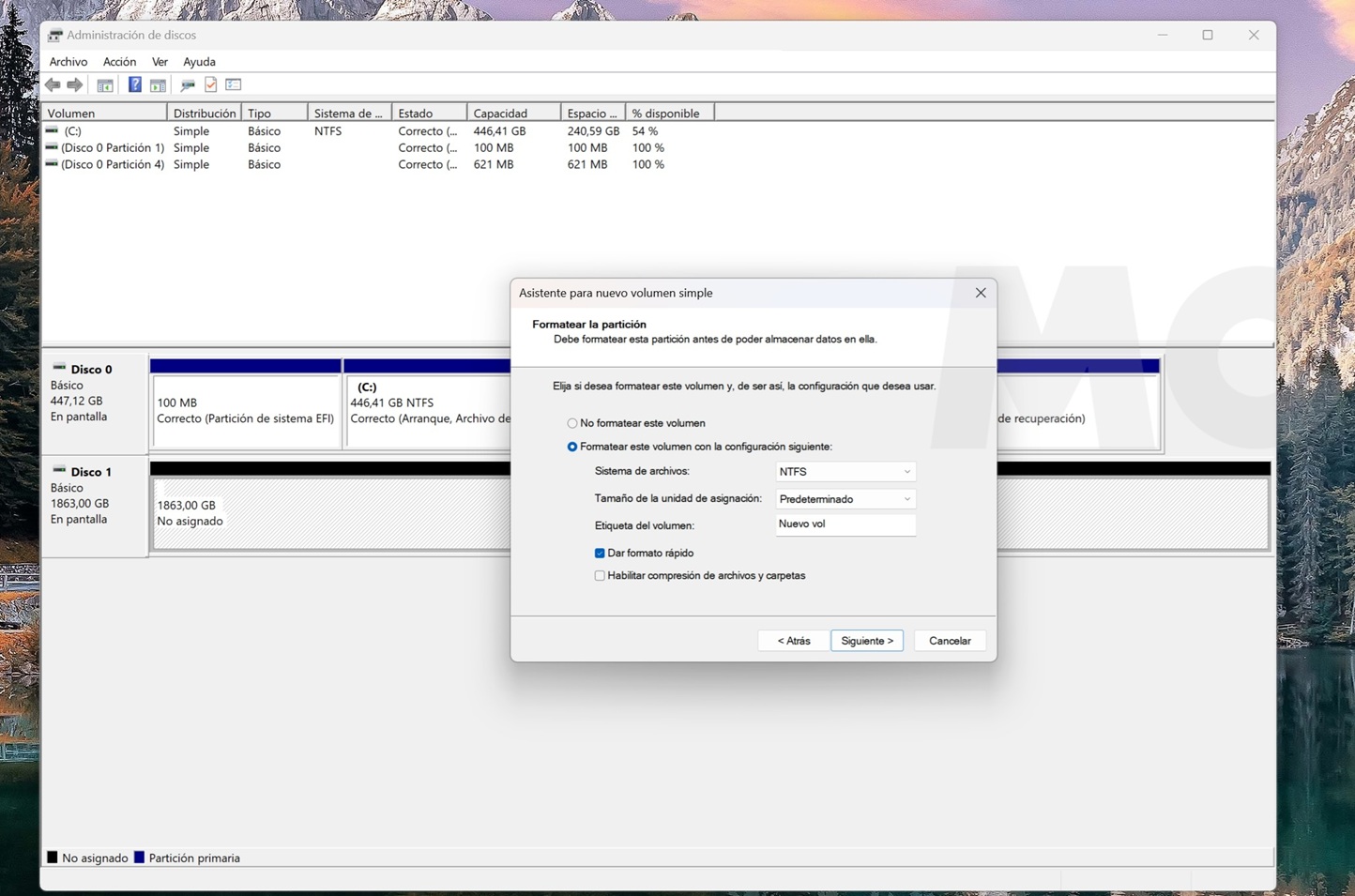Image resolution: width=1355 pixels, height=896 pixels.
Task: Toggle the action pane toolbar icon
Action: (158, 85)
